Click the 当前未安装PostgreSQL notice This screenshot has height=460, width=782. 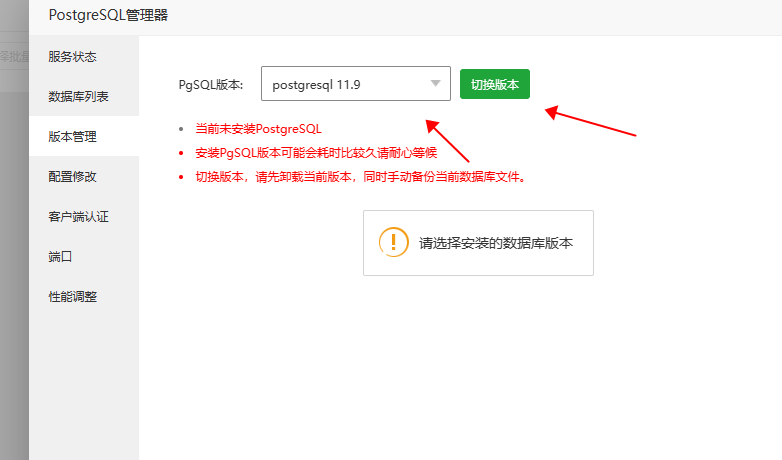(x=258, y=129)
